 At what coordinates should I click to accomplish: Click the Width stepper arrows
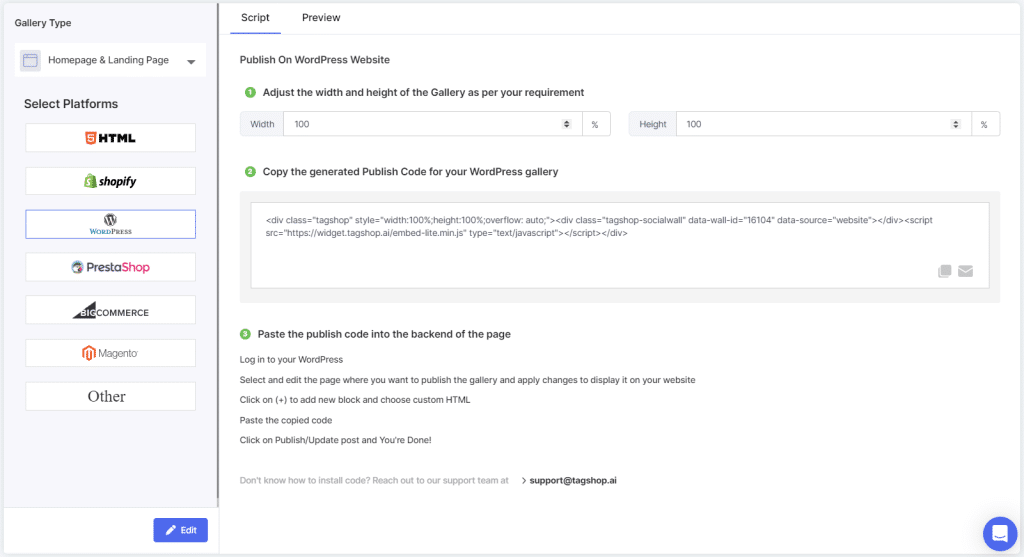pyautogui.click(x=567, y=124)
